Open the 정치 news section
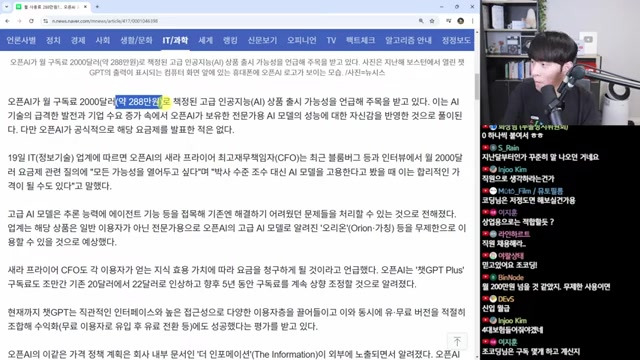This screenshot has height=360, width=640. [x=53, y=40]
